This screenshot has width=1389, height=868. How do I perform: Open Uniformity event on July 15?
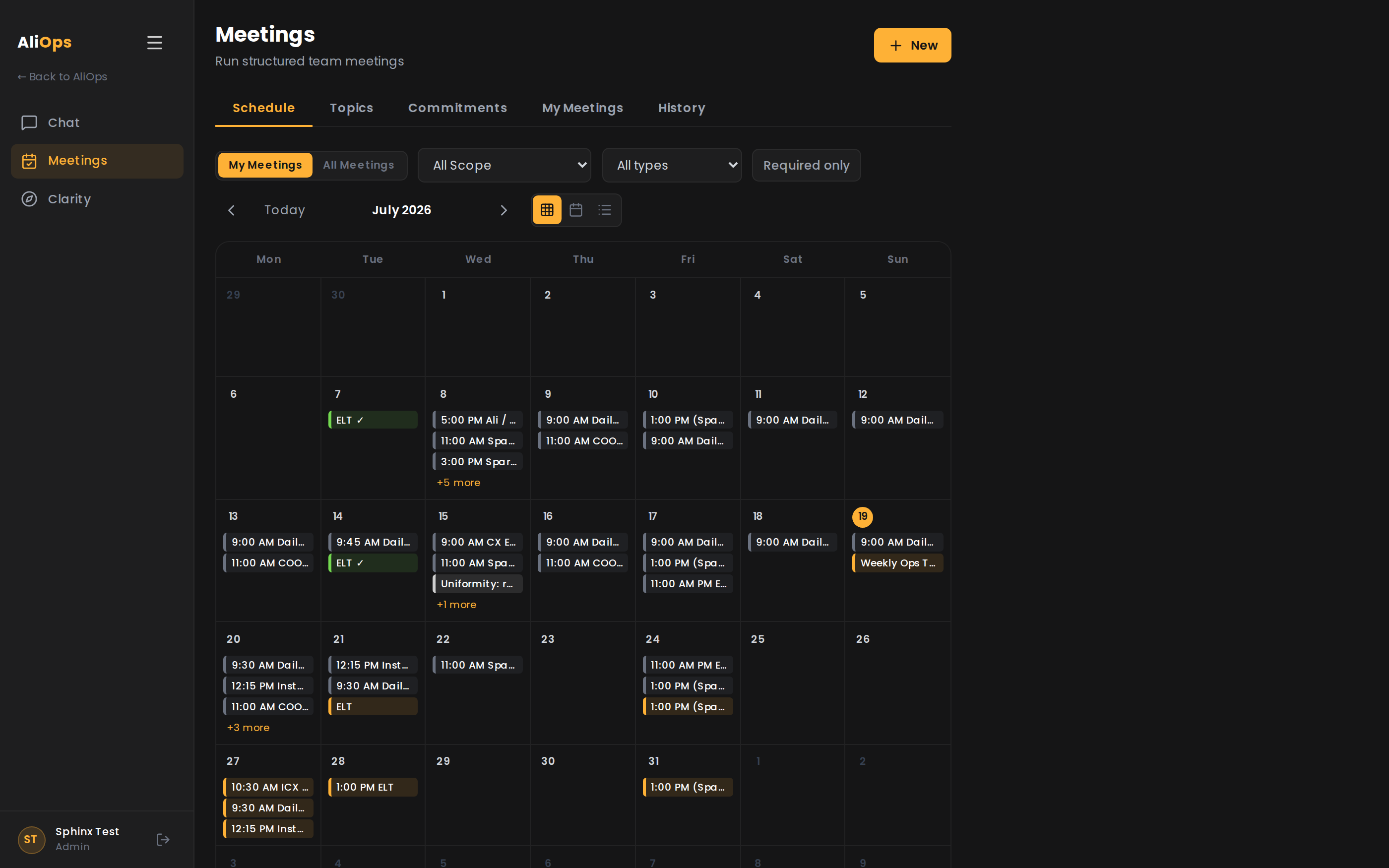click(478, 584)
